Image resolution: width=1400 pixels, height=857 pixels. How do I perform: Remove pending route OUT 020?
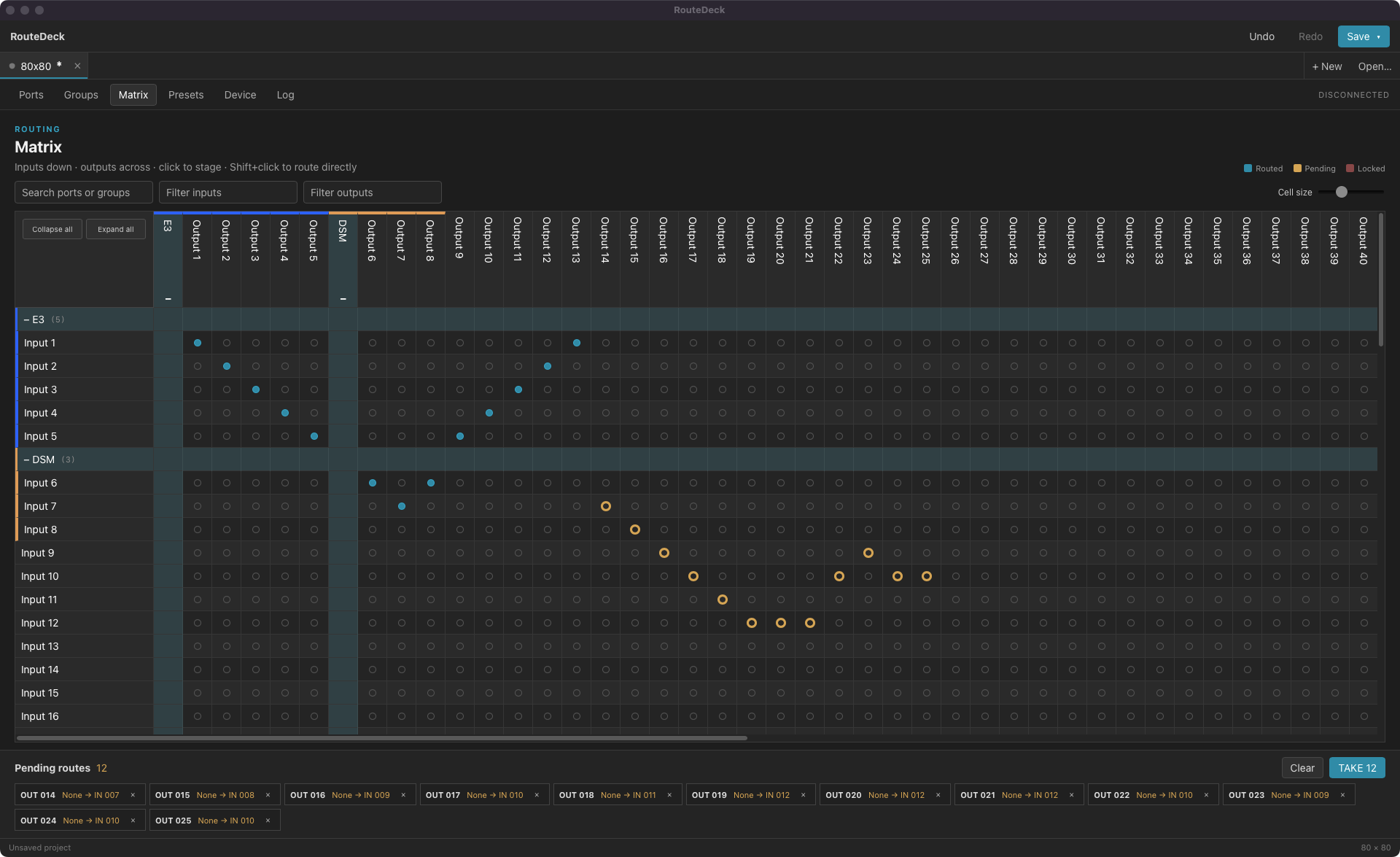coord(938,795)
